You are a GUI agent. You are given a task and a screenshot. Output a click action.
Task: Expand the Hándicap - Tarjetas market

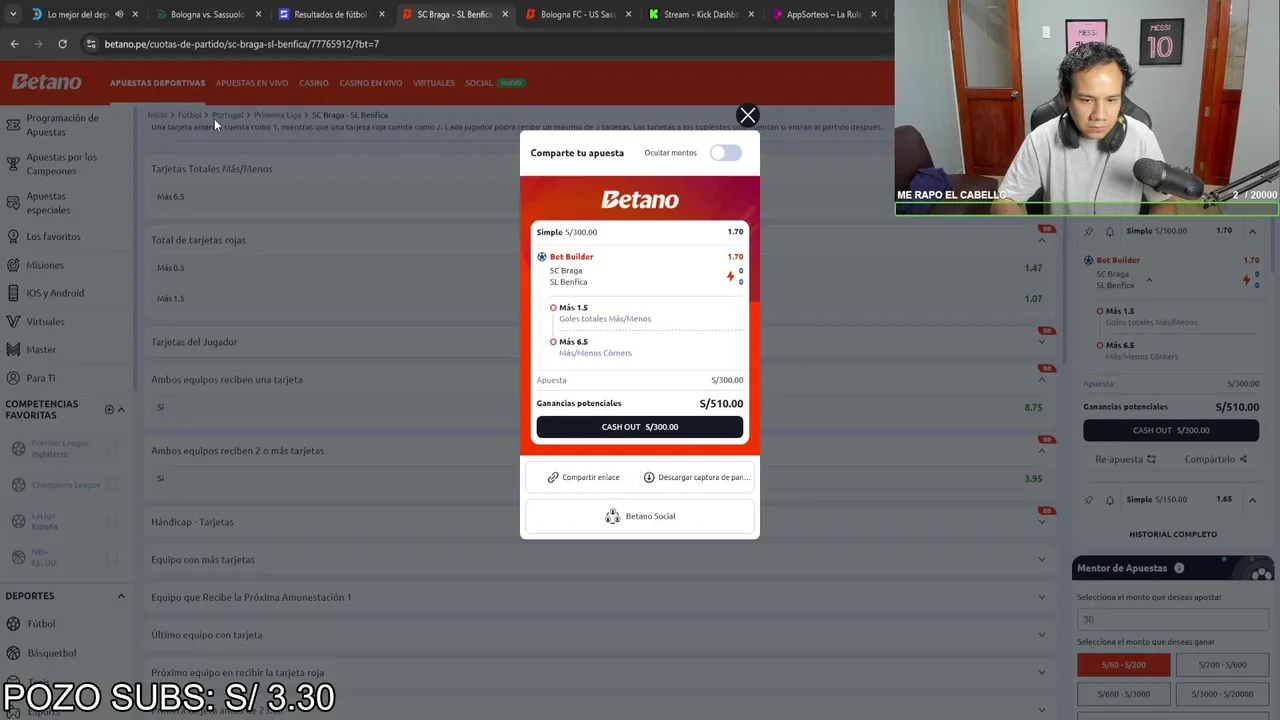[x=1042, y=522]
